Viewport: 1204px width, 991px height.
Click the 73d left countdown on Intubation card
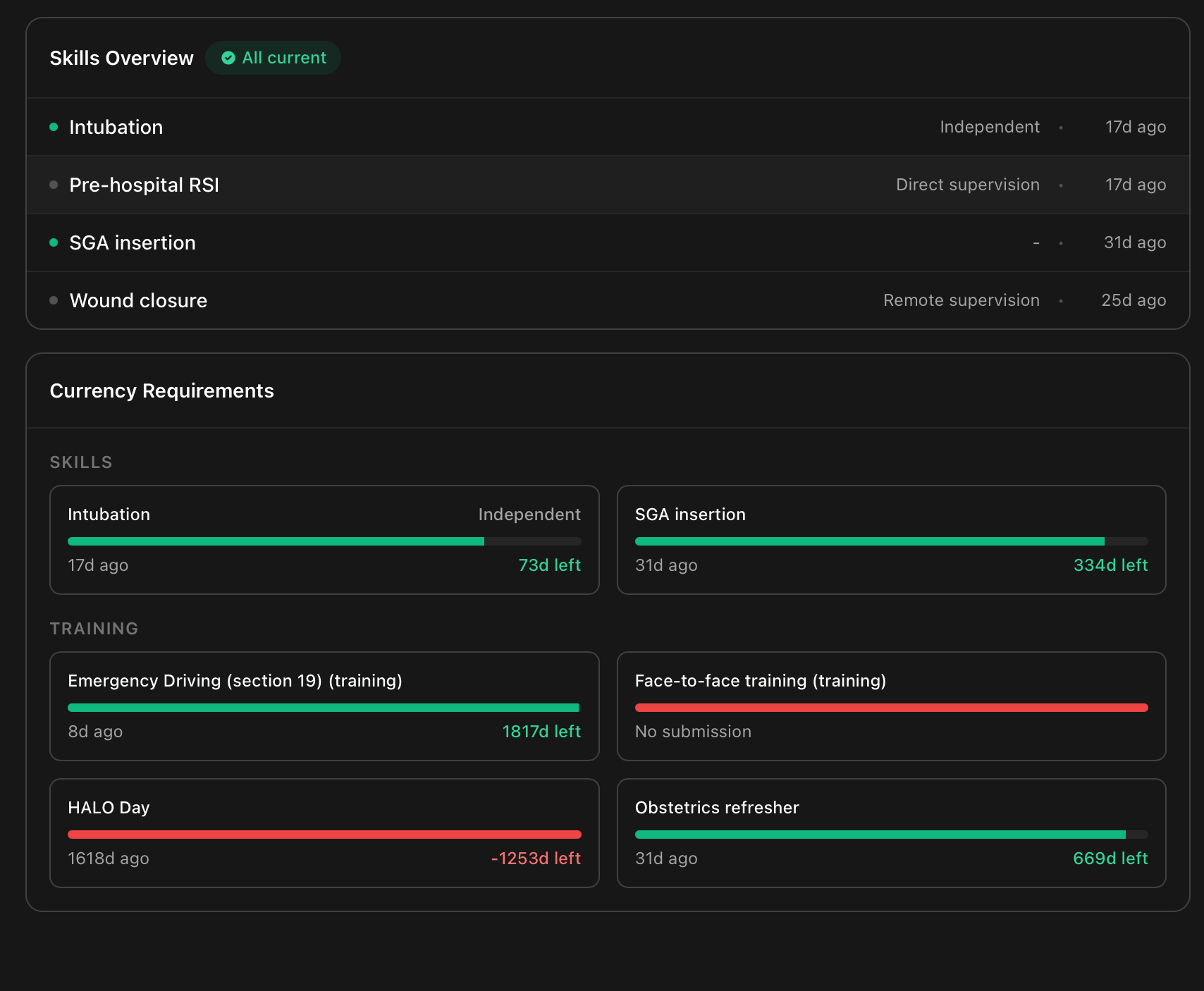point(549,565)
